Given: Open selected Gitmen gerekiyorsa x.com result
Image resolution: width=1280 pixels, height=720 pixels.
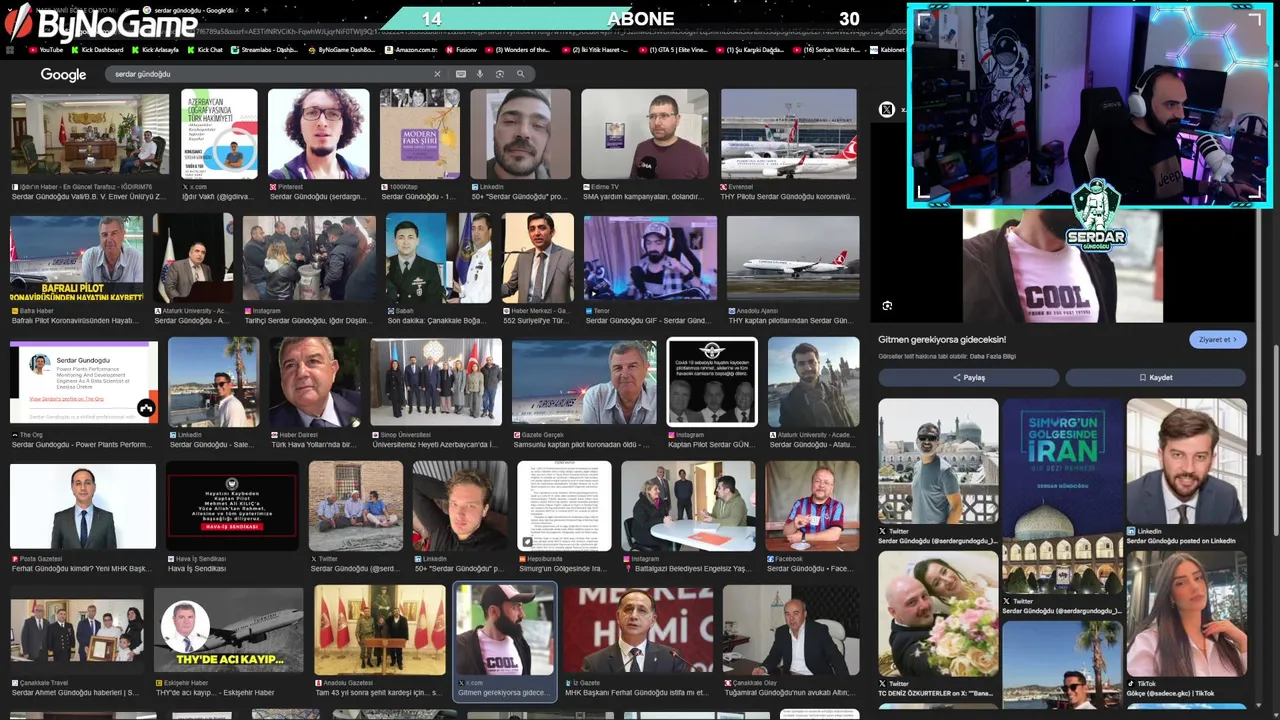Looking at the screenshot, I should point(505,642).
